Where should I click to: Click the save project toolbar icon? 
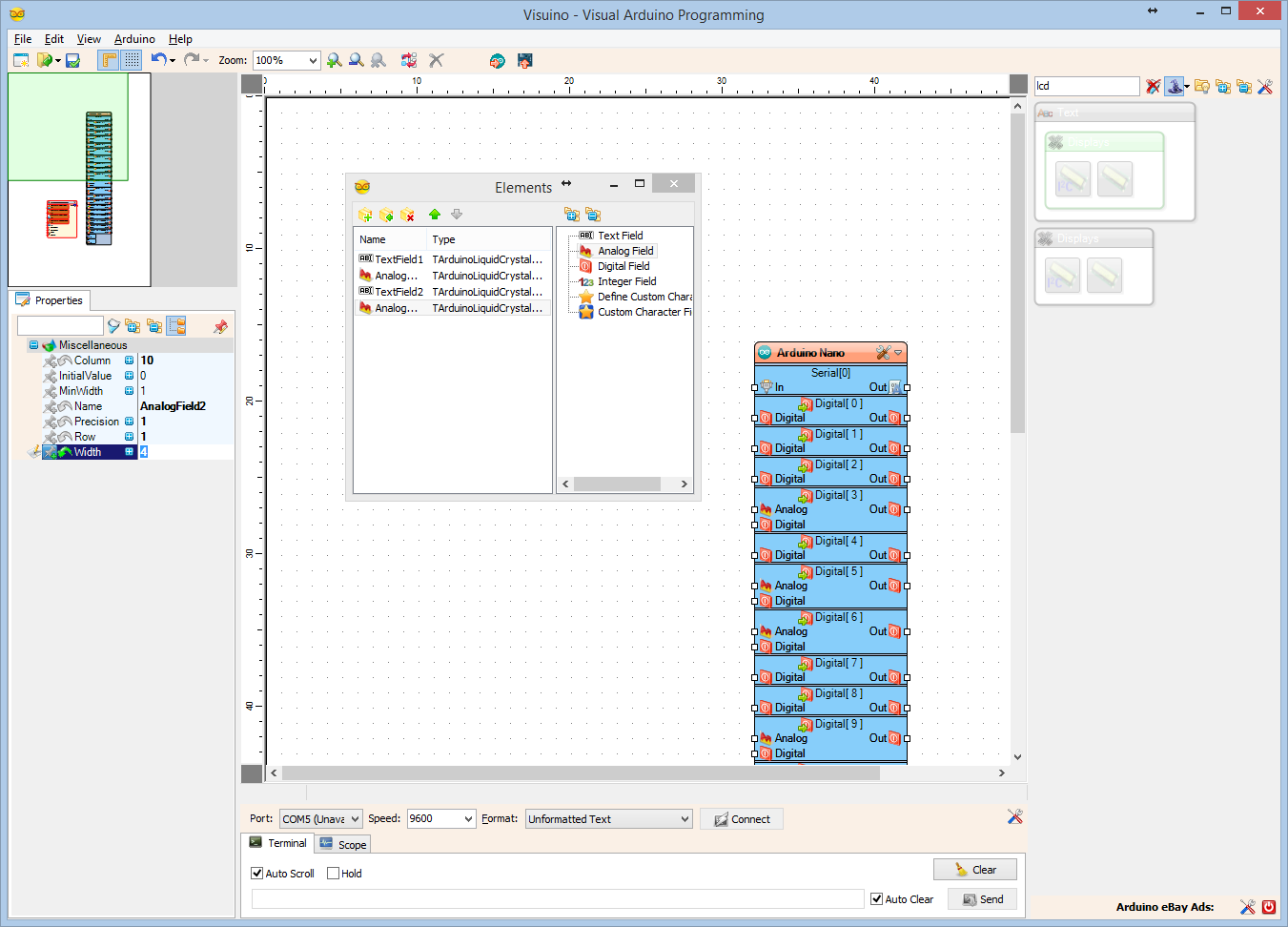pos(72,60)
